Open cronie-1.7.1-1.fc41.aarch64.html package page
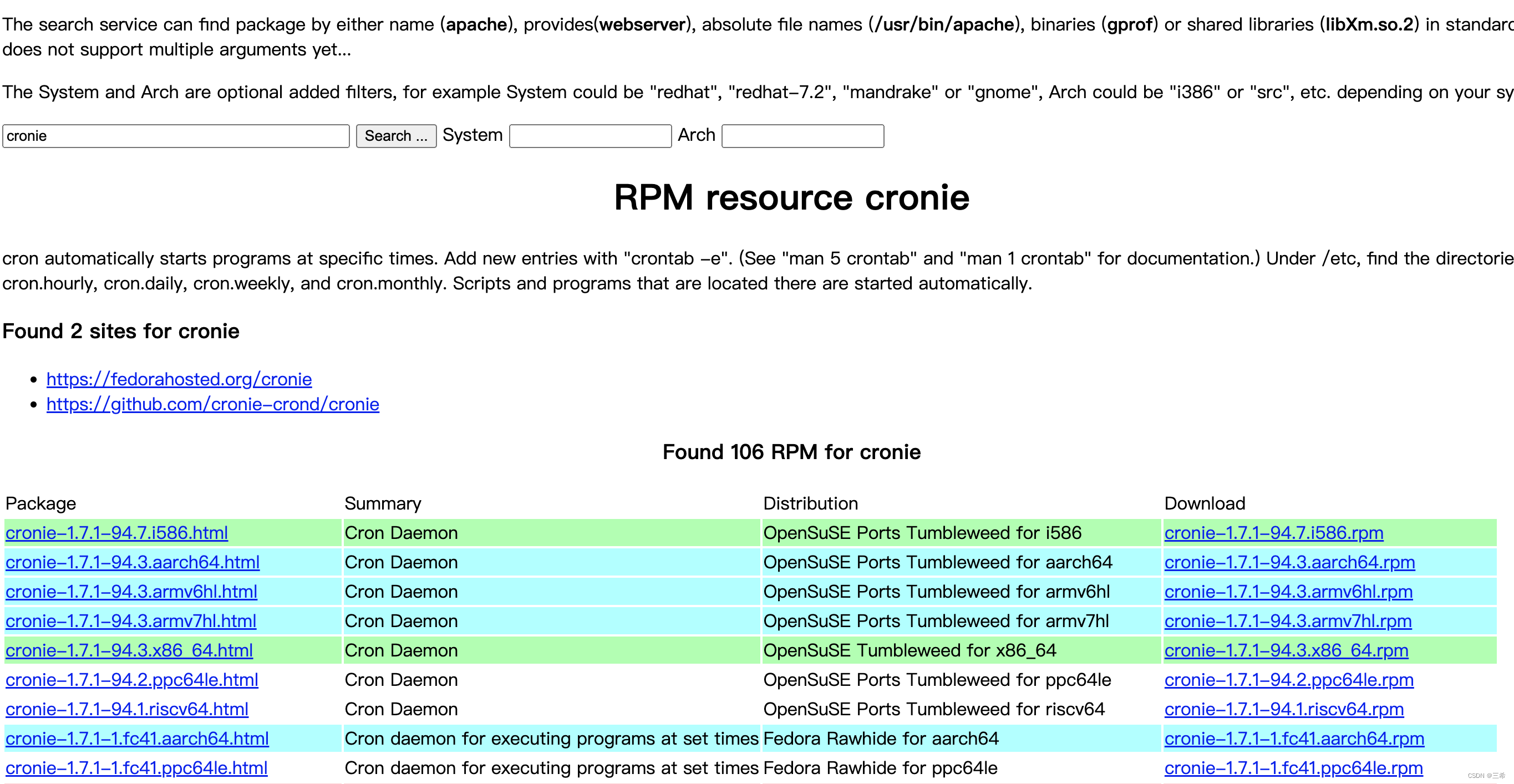This screenshot has width=1514, height=784. click(x=137, y=738)
